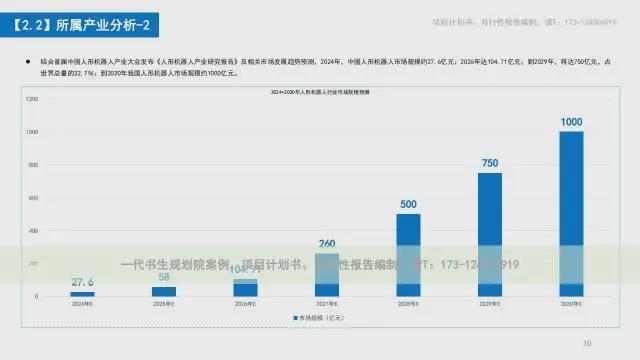The image size is (640, 360).
Task: Click the 2030年E x-axis label
Action: coord(571,304)
